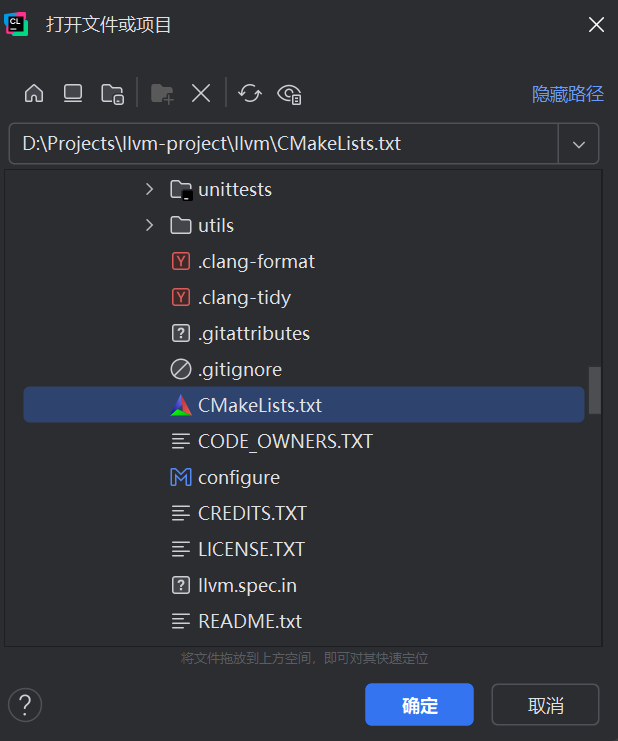Select the CREDITS.TXT file

pos(304,513)
